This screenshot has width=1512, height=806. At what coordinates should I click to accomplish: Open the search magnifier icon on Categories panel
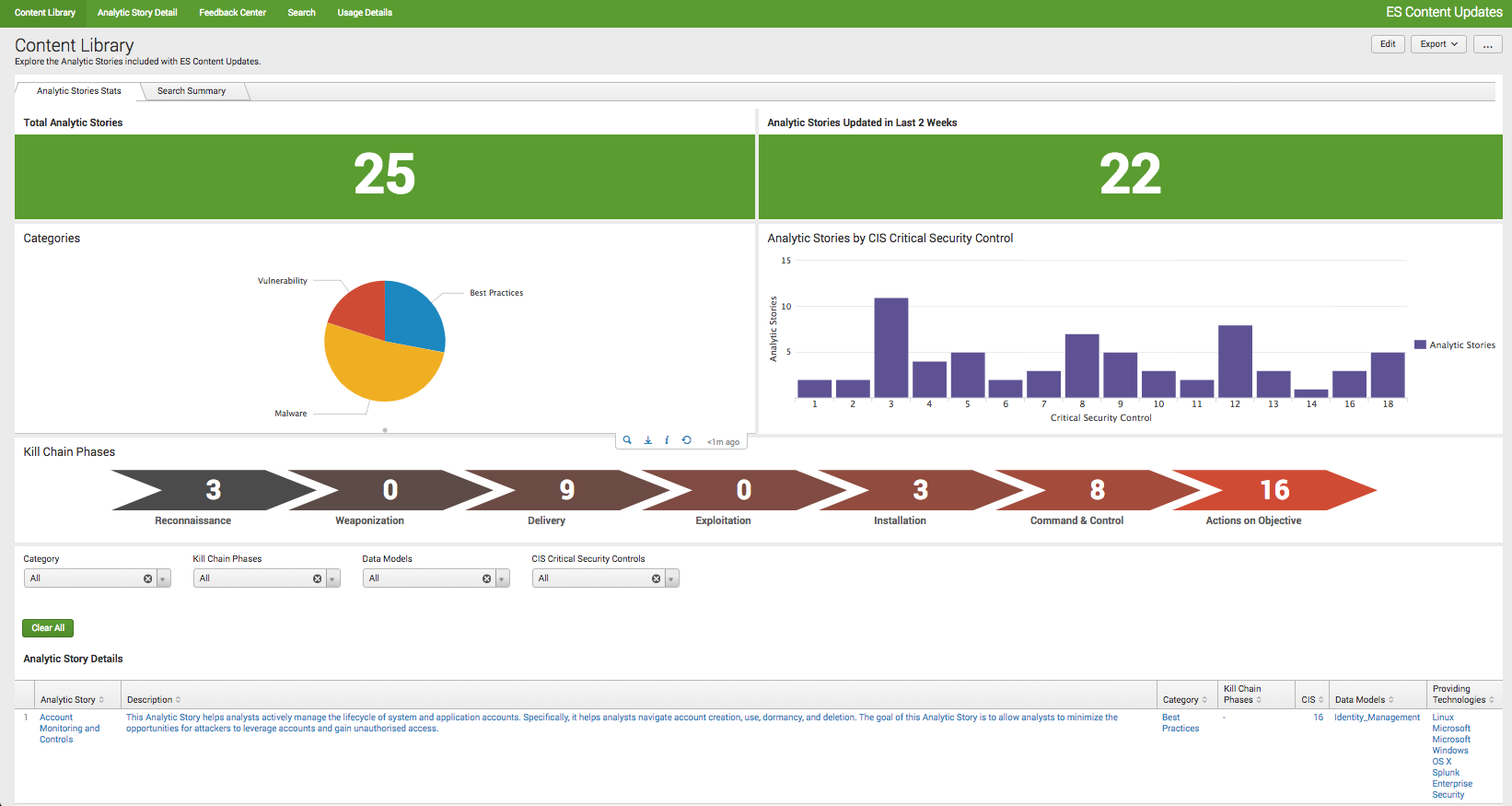[627, 440]
